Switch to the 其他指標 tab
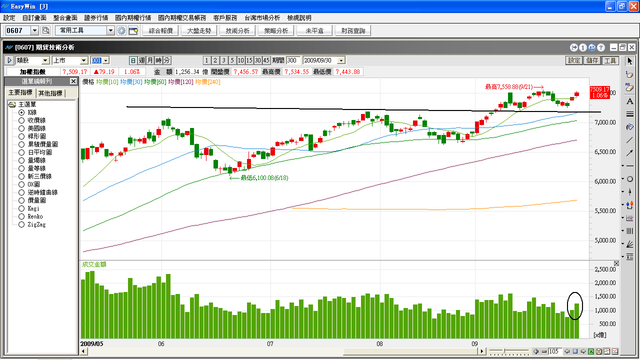This screenshot has height=360, width=640. [x=50, y=93]
